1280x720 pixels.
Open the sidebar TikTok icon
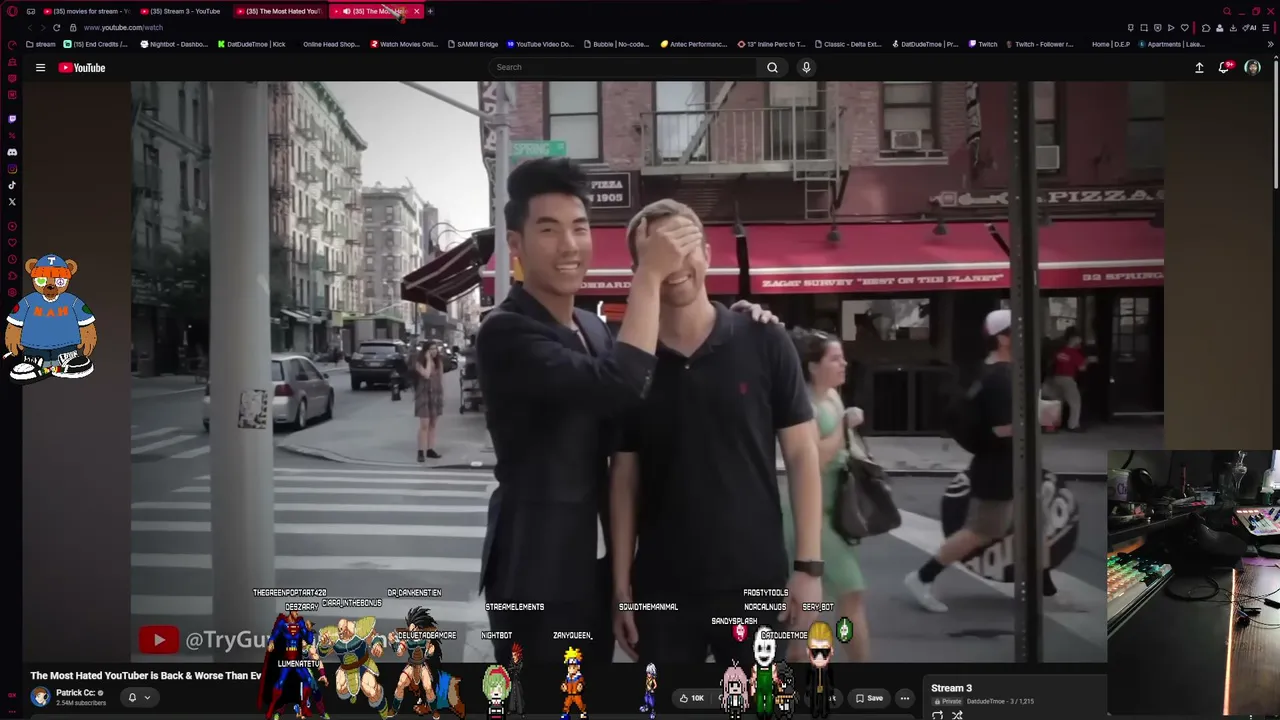click(12, 185)
